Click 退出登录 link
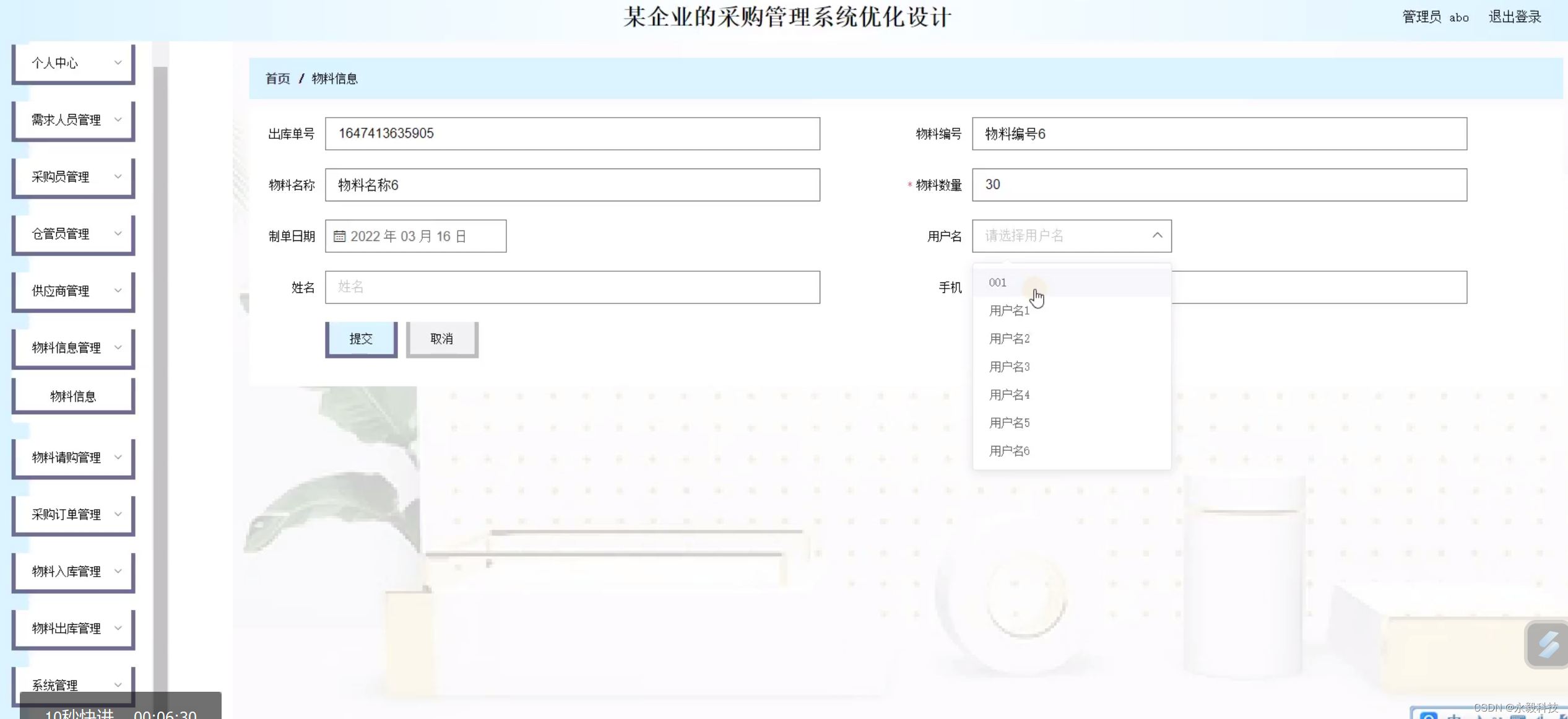Image resolution: width=1568 pixels, height=719 pixels. pyautogui.click(x=1514, y=17)
